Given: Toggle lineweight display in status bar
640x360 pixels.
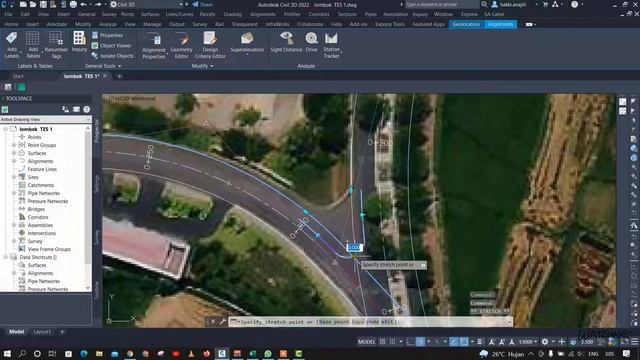Looking at the screenshot, I should tap(480, 342).
